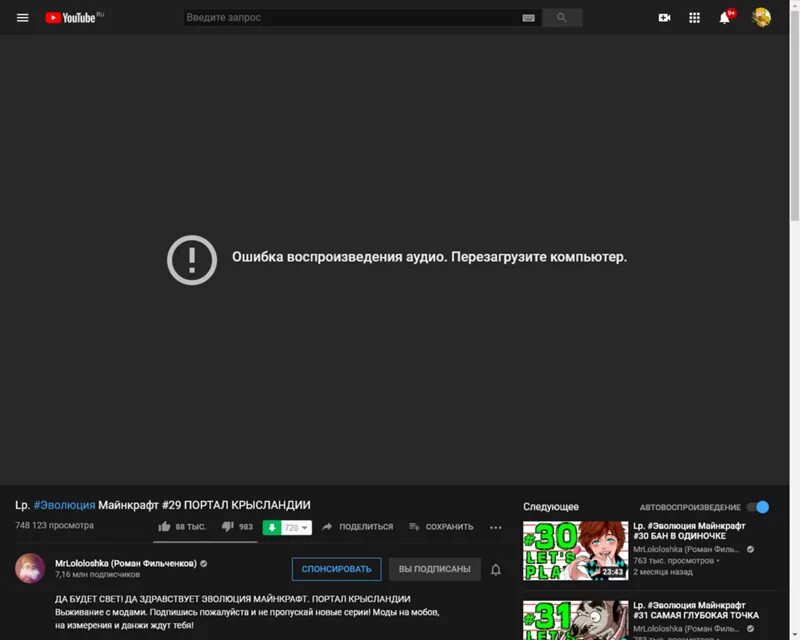Screen dimensions: 800x640
Task: Click the '748 123 просмотра' view count
Action: pyautogui.click(x=55, y=525)
